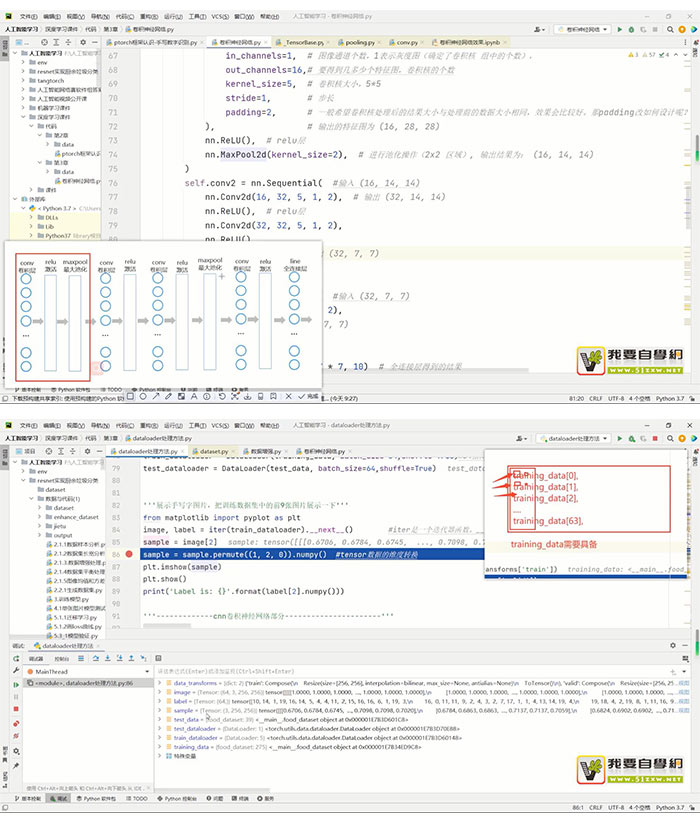Click red Stop icon in lower window toolbar
The image size is (700, 822).
[655, 438]
